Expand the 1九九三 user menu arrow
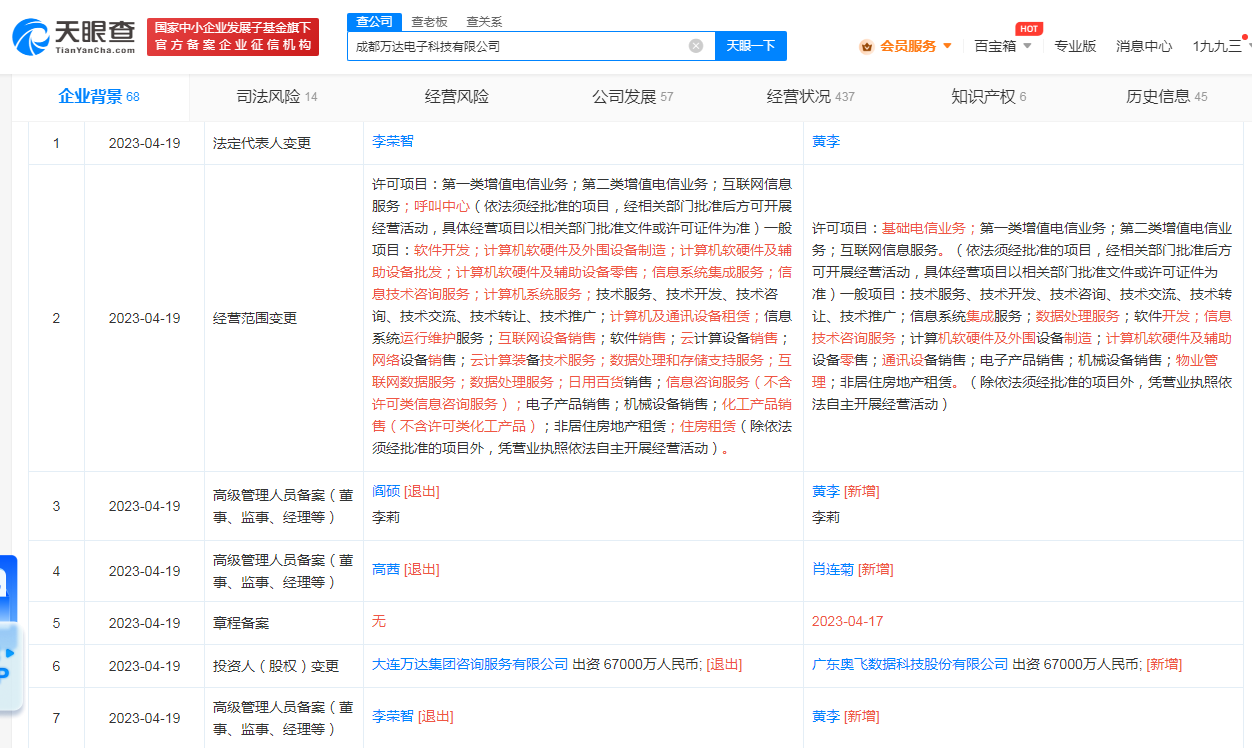1252x748 pixels. pos(1247,46)
